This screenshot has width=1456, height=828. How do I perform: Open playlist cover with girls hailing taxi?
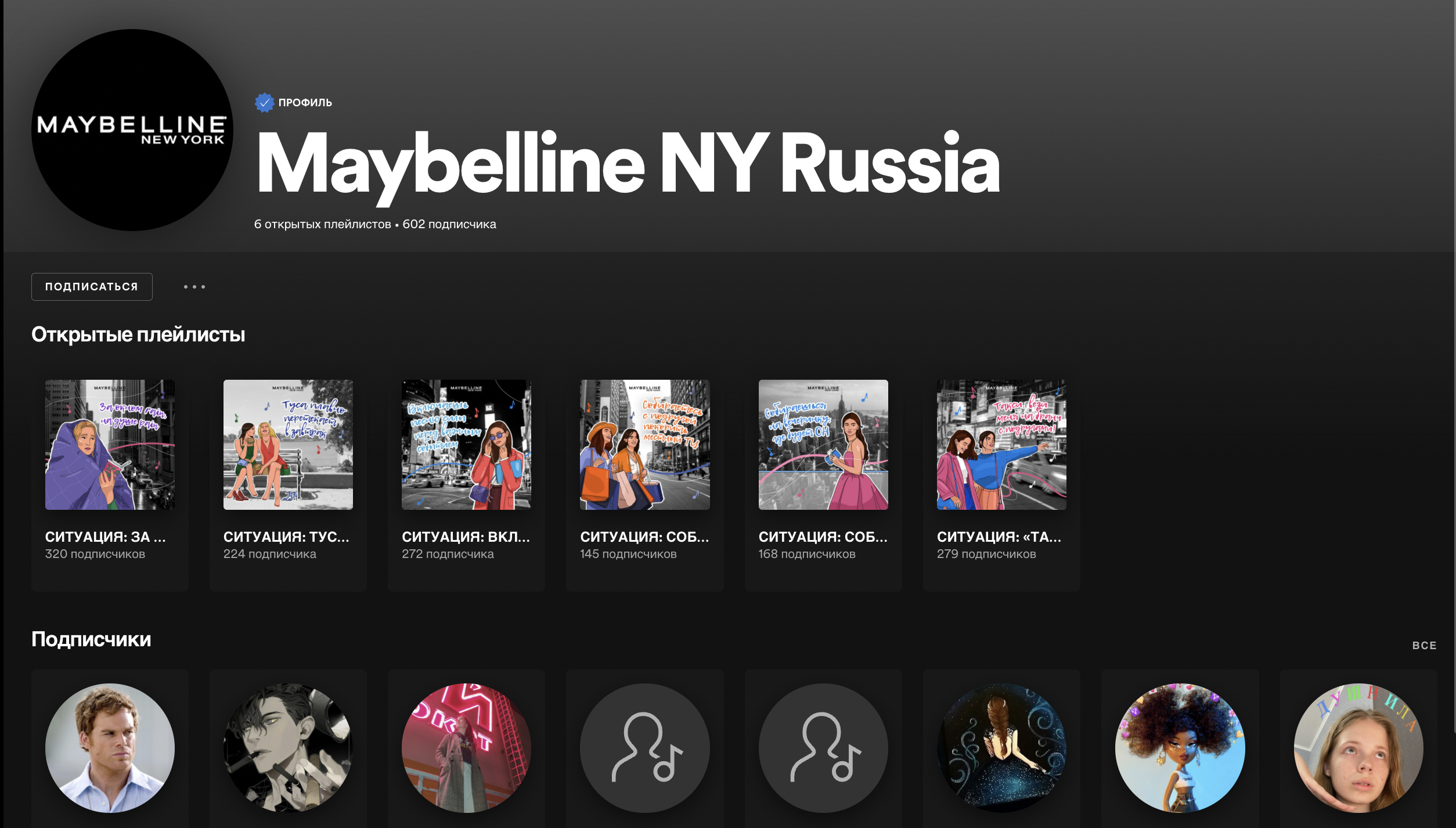click(1001, 445)
